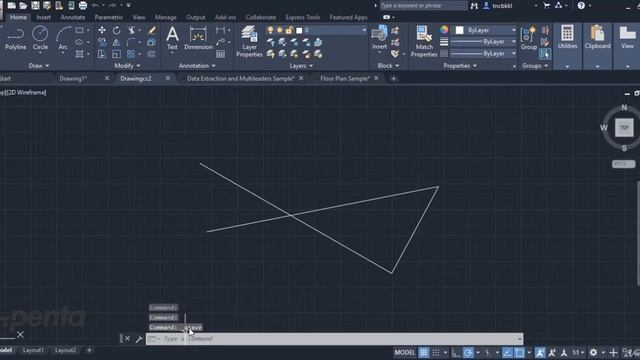Click the Group tool
The width and height of the screenshot is (640, 360).
529,38
